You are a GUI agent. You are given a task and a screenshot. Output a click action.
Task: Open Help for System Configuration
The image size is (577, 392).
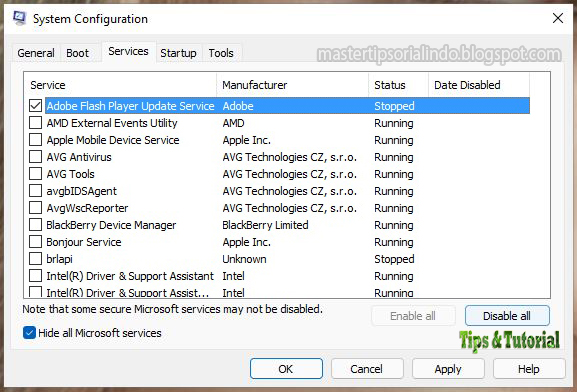click(x=529, y=369)
